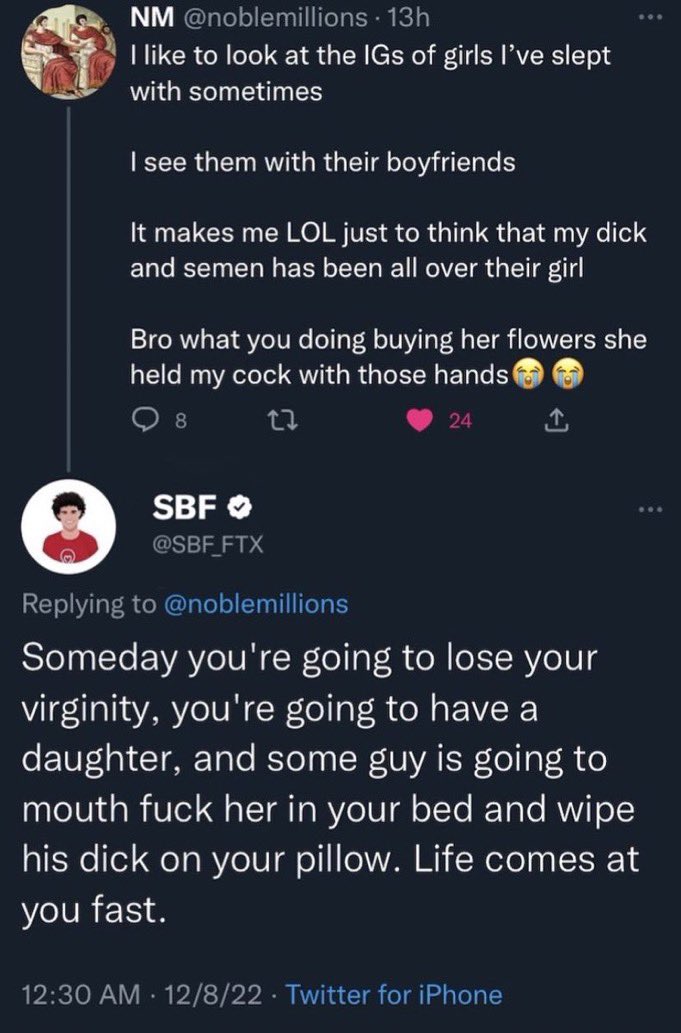The width and height of the screenshot is (681, 1033).
Task: Unlike NM's tweet with the pink heart
Action: pos(419,420)
